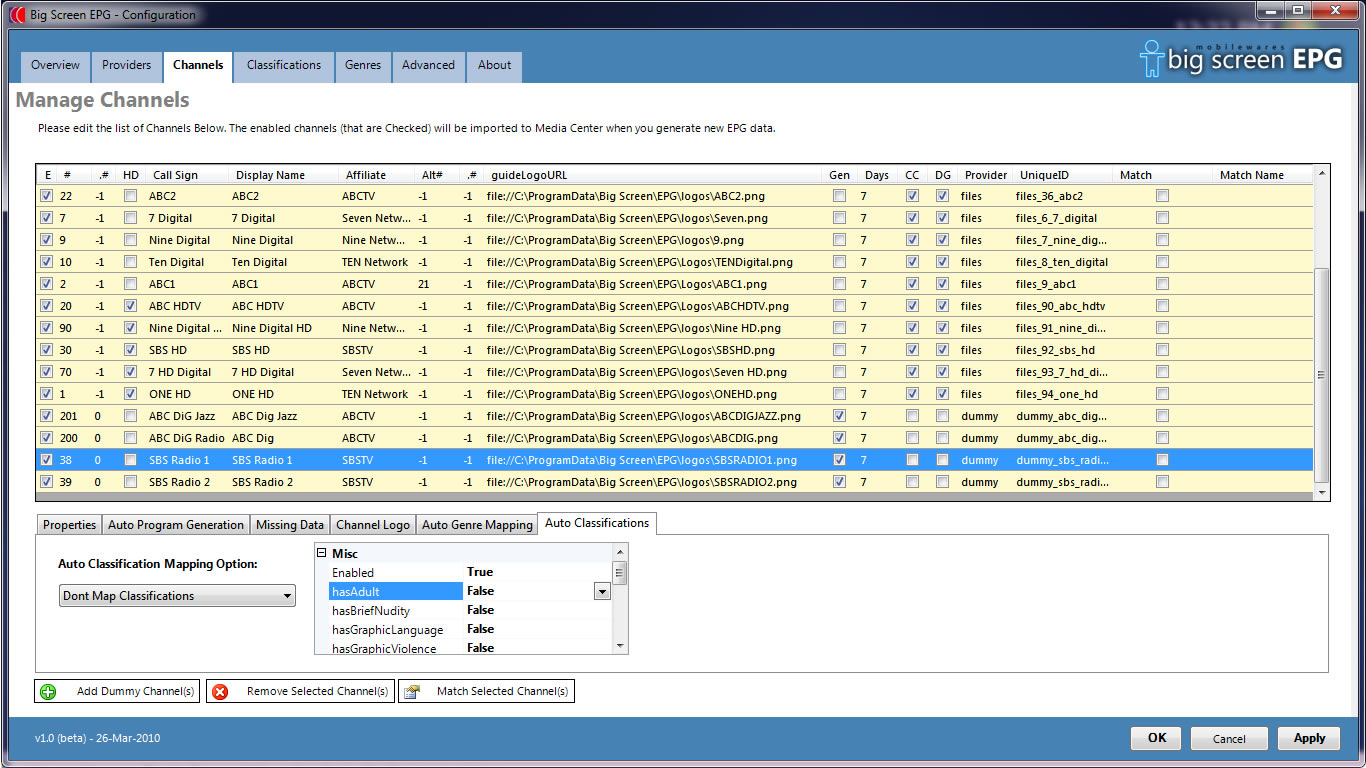The width and height of the screenshot is (1366, 768).
Task: Click the guideLogoURL column header
Action: coord(529,175)
